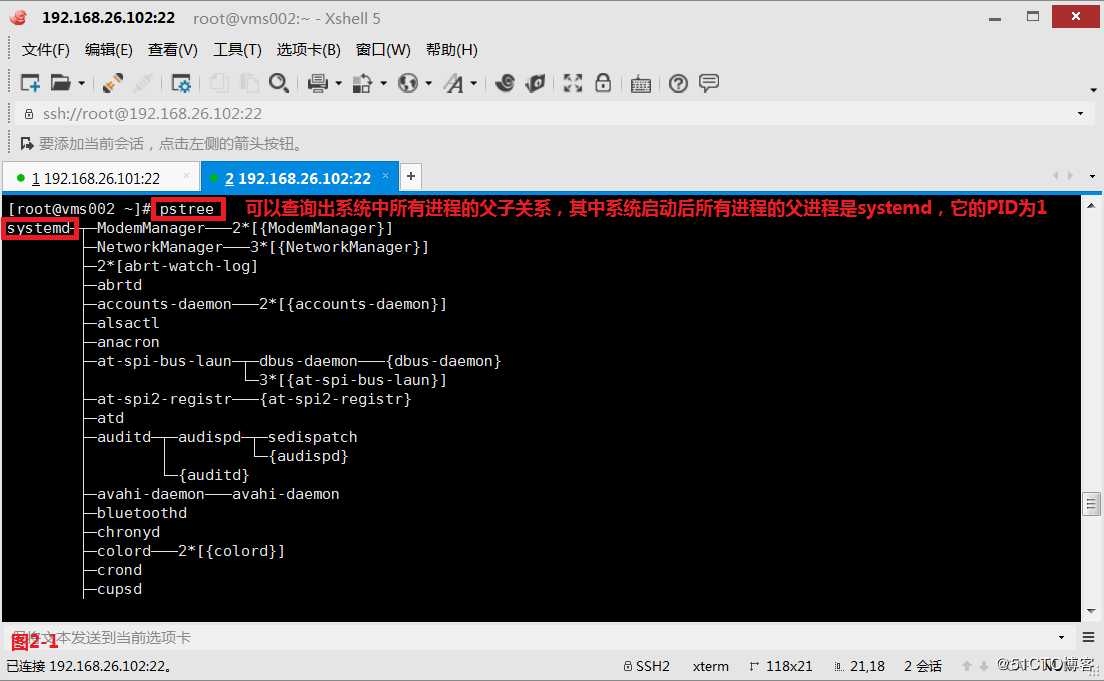The height and width of the screenshot is (681, 1104).
Task: Click the lock screen padlock icon
Action: (x=603, y=83)
